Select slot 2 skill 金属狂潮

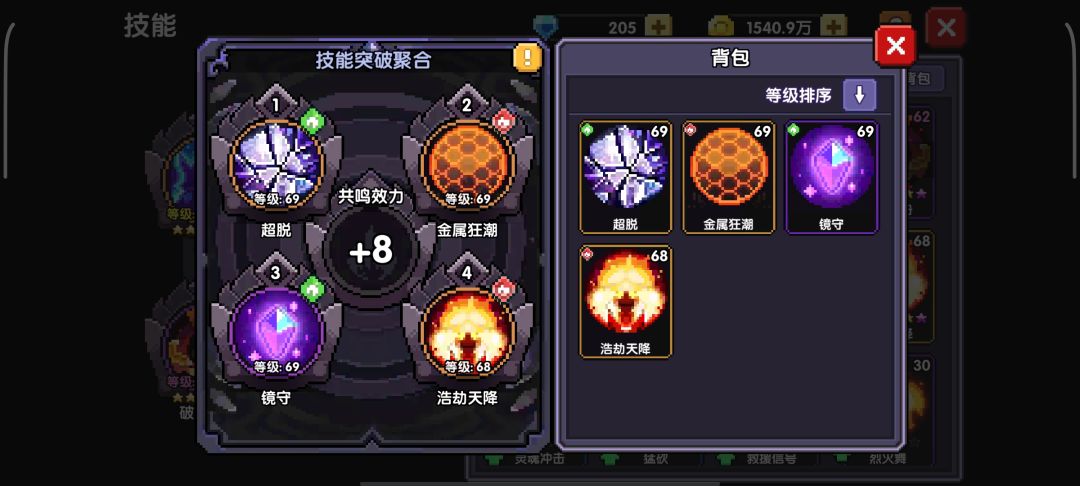[x=468, y=166]
